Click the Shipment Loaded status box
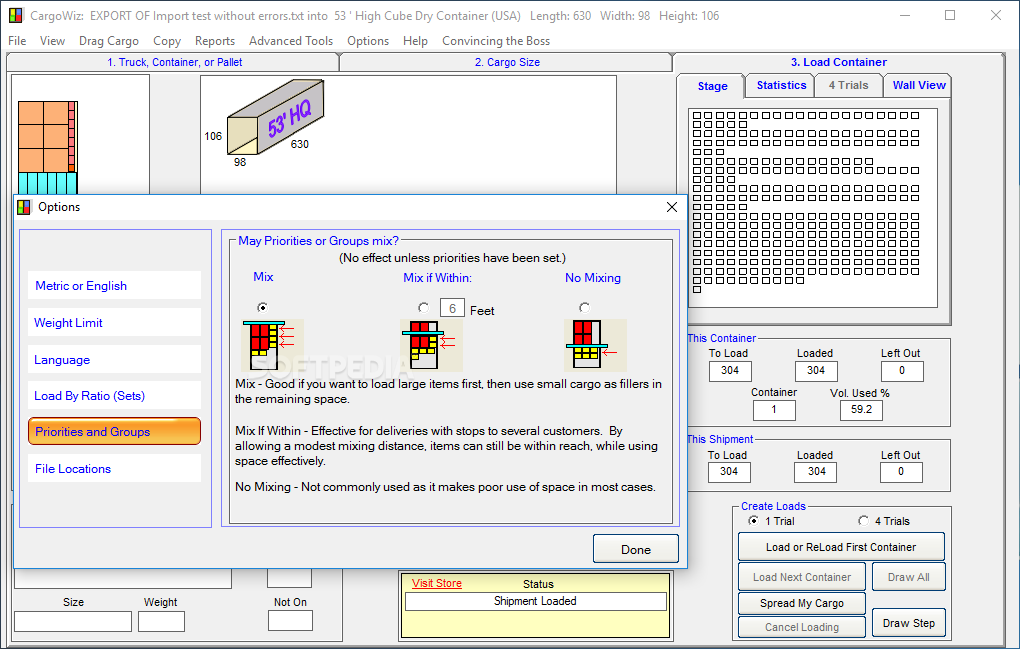This screenshot has width=1020, height=649. pos(535,602)
